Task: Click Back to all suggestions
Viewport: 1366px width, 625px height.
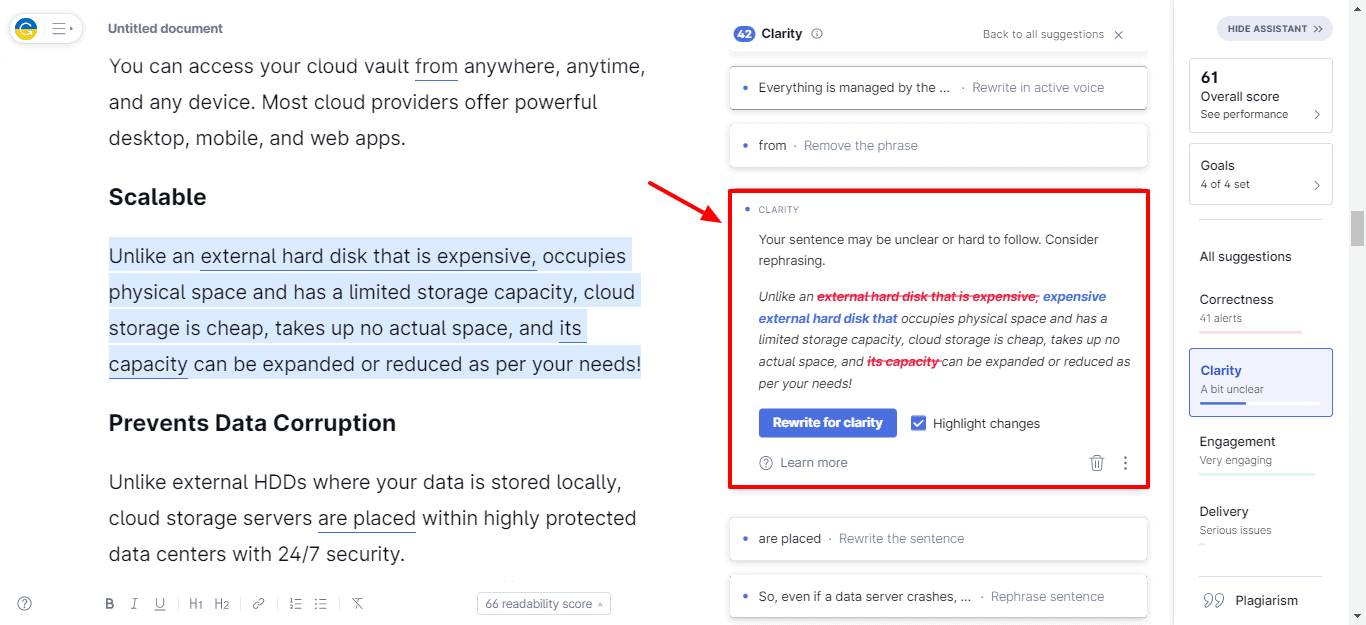Action: pos(1043,34)
